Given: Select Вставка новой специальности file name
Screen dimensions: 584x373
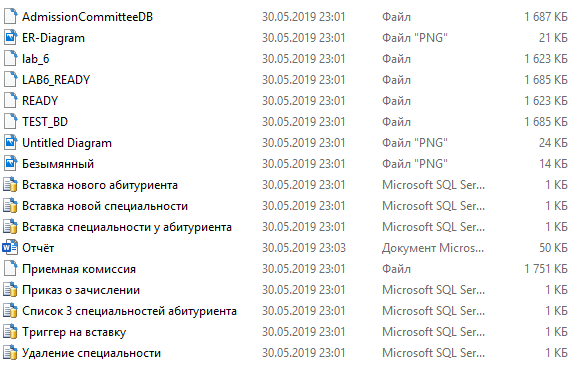Looking at the screenshot, I should pyautogui.click(x=105, y=206).
